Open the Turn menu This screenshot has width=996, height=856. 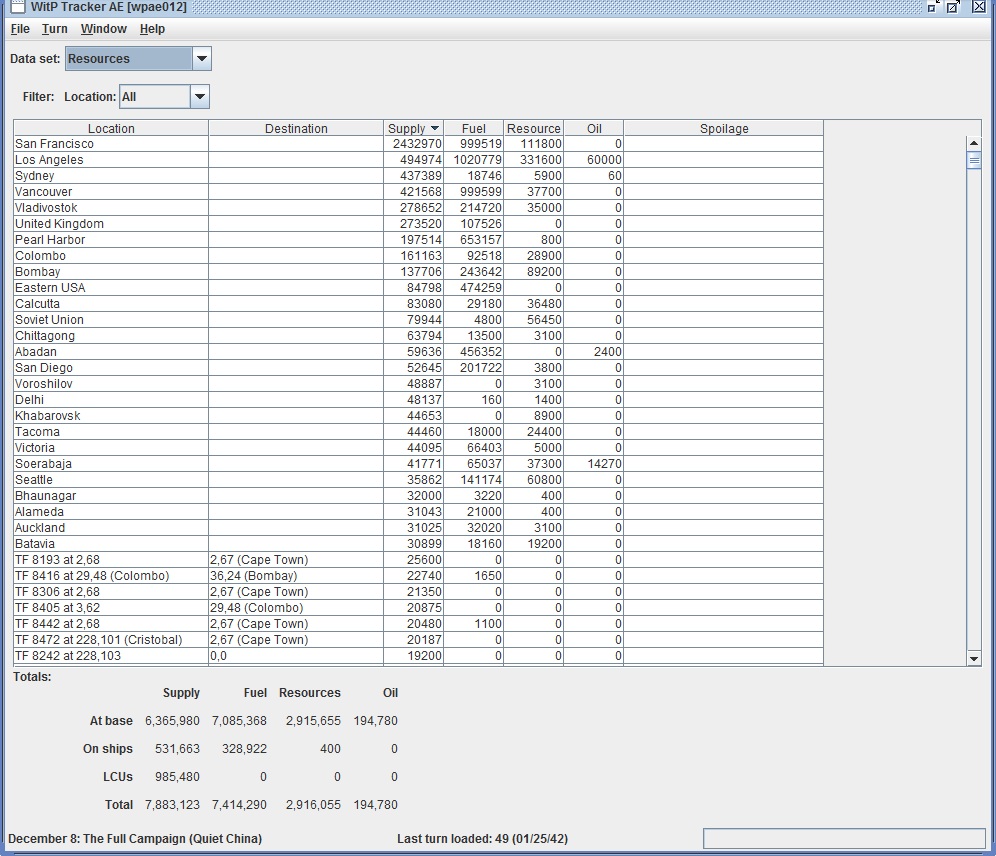[55, 29]
